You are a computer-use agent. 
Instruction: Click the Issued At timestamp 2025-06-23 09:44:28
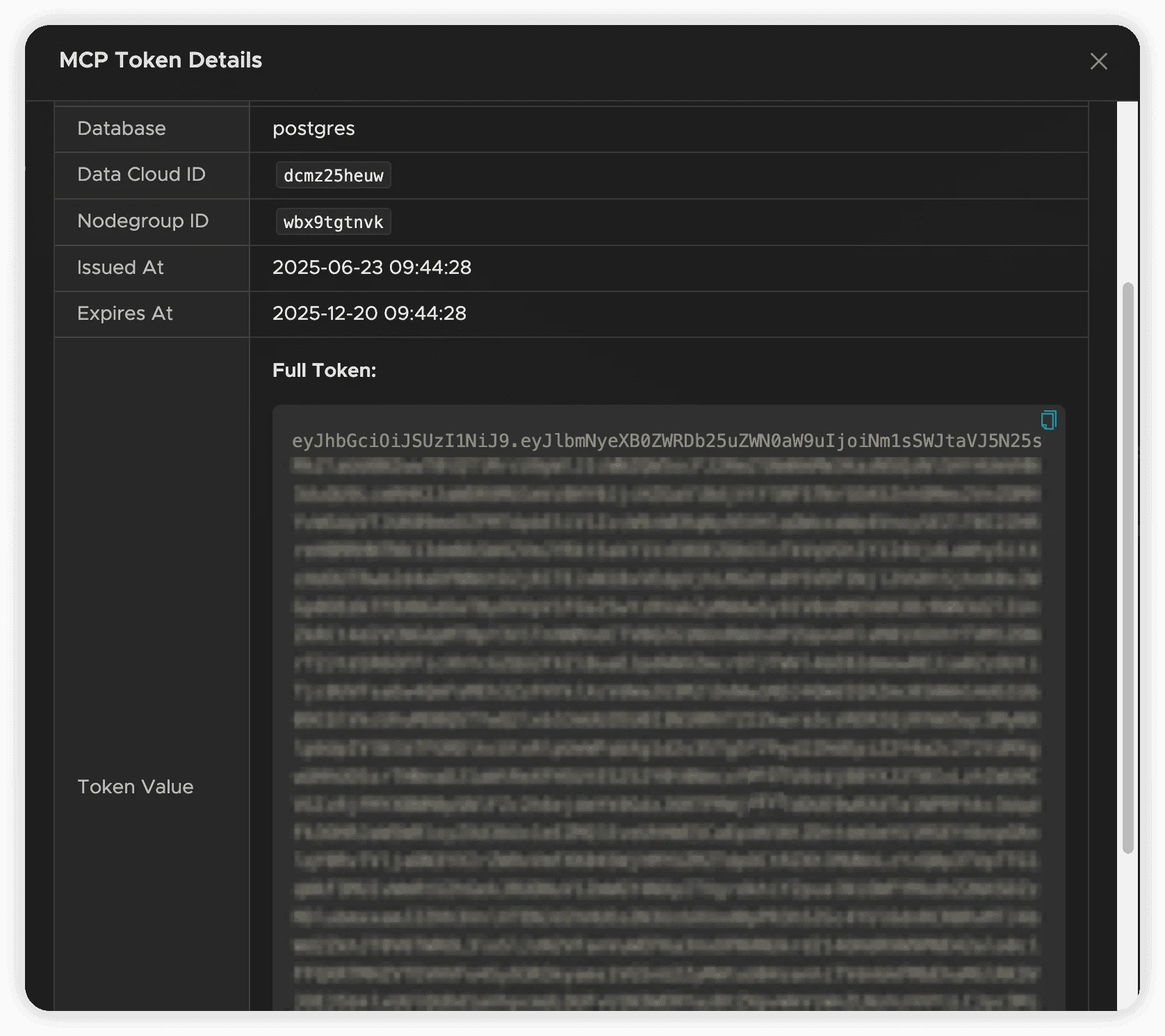coord(371,268)
